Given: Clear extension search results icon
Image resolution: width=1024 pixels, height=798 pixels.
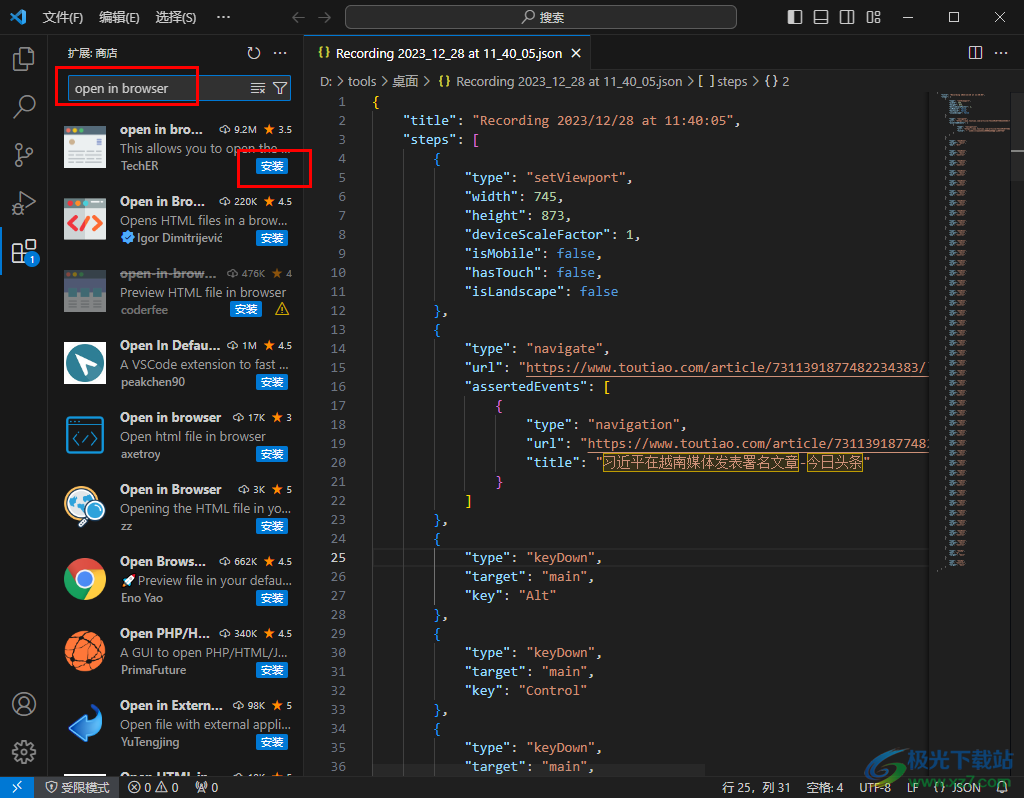Looking at the screenshot, I should pos(258,88).
